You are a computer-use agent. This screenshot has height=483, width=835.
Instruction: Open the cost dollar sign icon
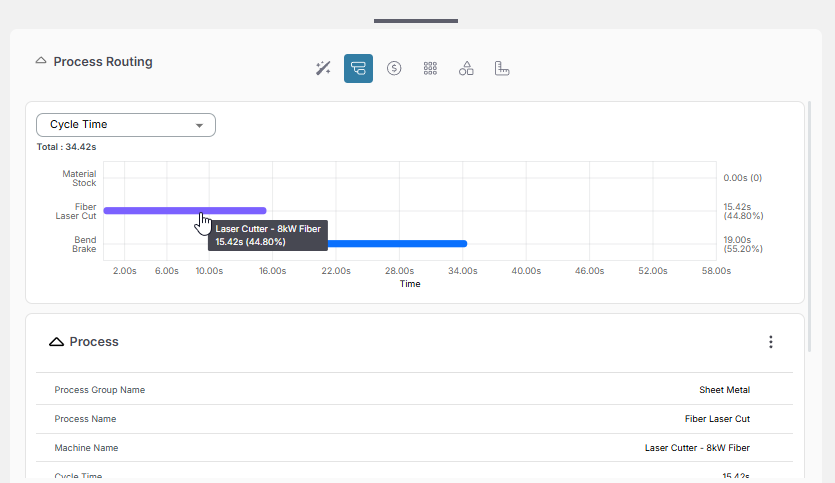point(394,68)
